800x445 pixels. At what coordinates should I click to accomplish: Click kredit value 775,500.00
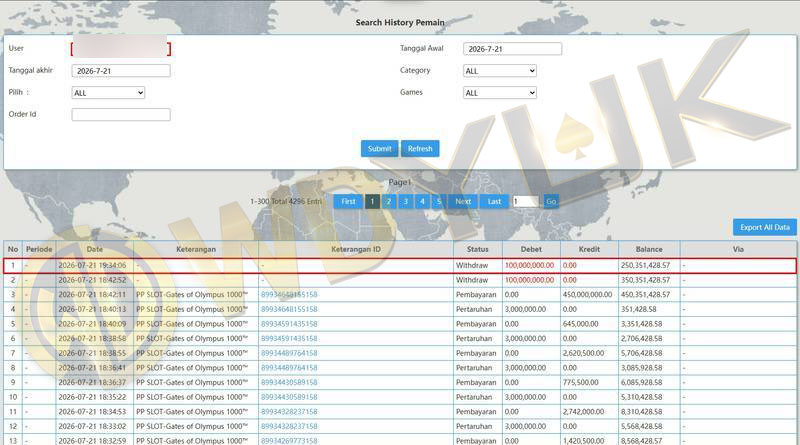click(581, 382)
